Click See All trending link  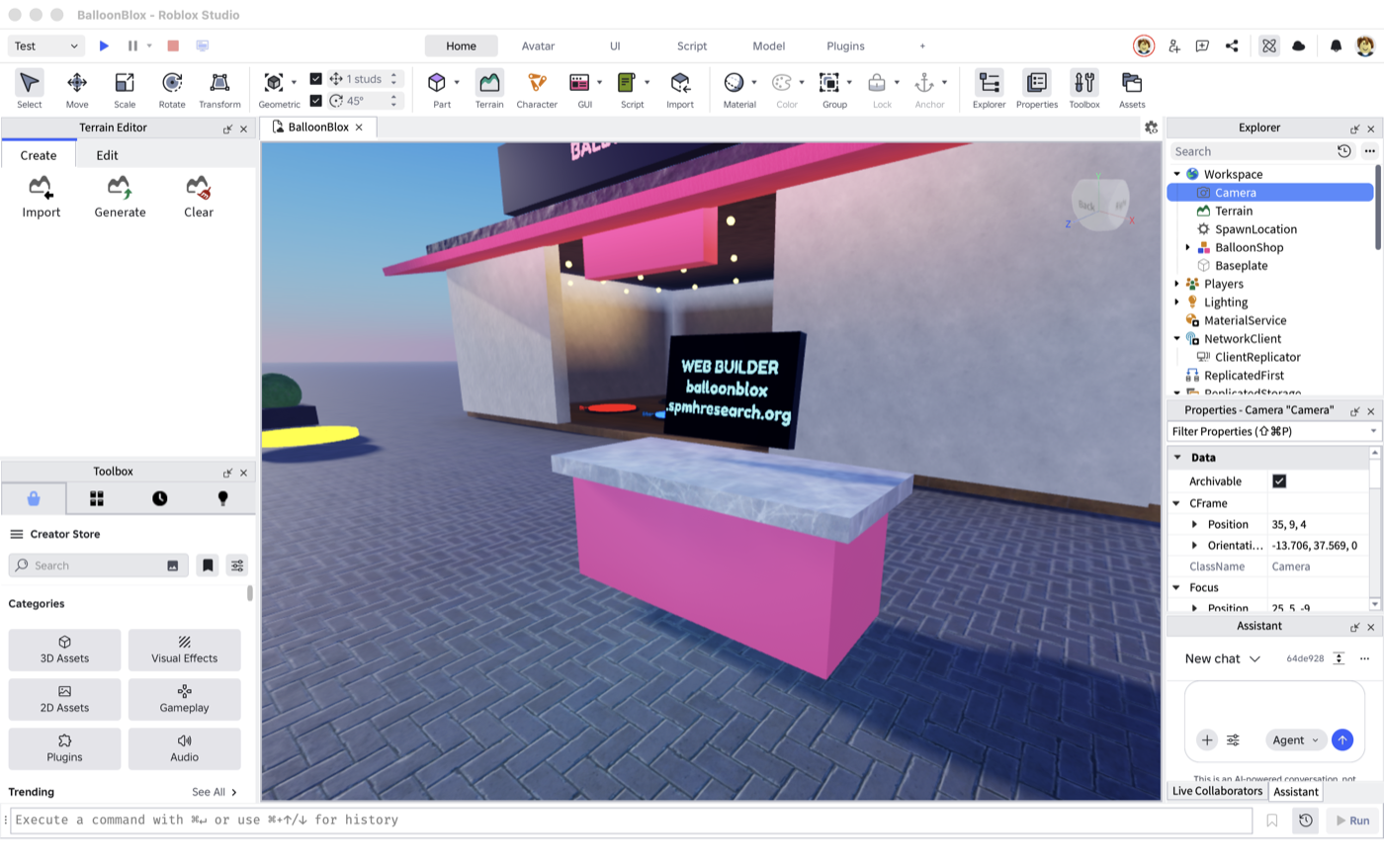point(215,792)
